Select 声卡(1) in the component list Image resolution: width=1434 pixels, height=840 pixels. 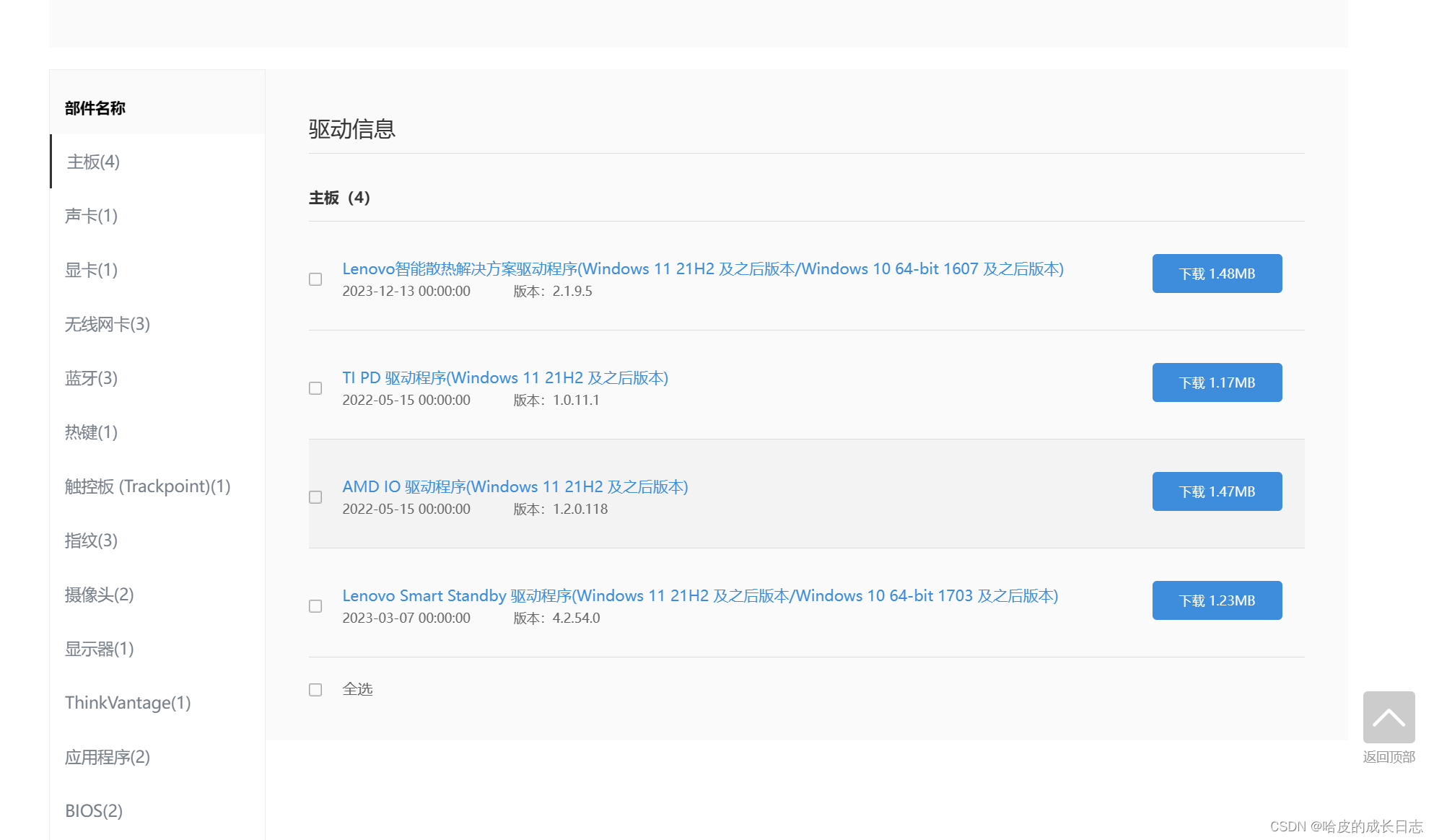pyautogui.click(x=91, y=216)
